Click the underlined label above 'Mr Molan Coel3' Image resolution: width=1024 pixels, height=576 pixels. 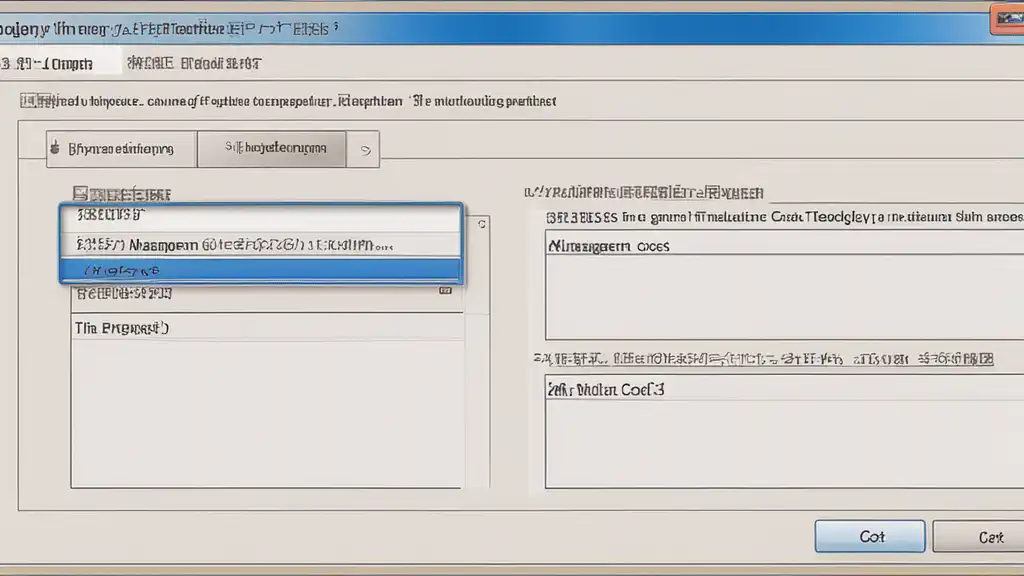click(763, 359)
